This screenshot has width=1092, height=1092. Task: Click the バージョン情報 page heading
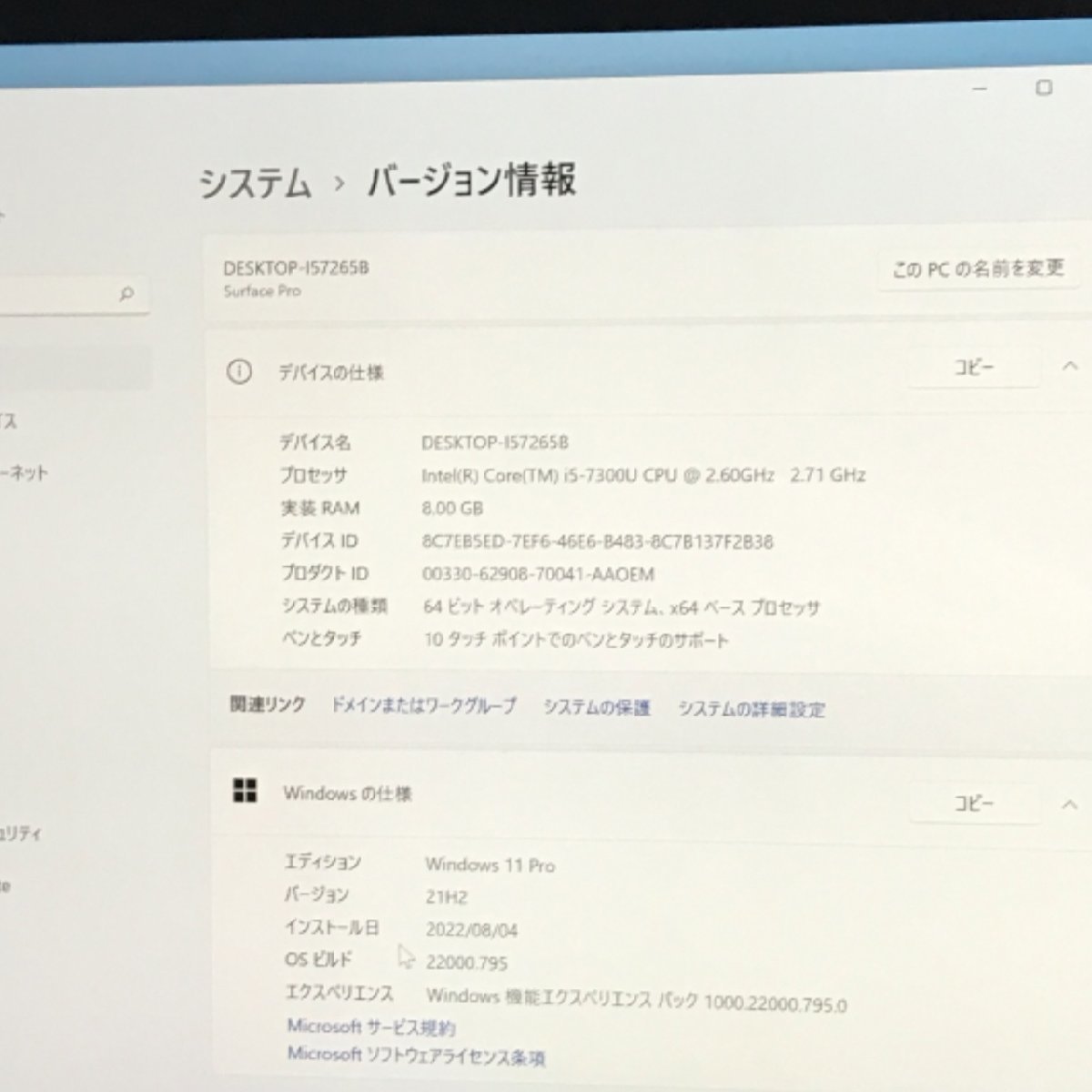click(x=471, y=180)
